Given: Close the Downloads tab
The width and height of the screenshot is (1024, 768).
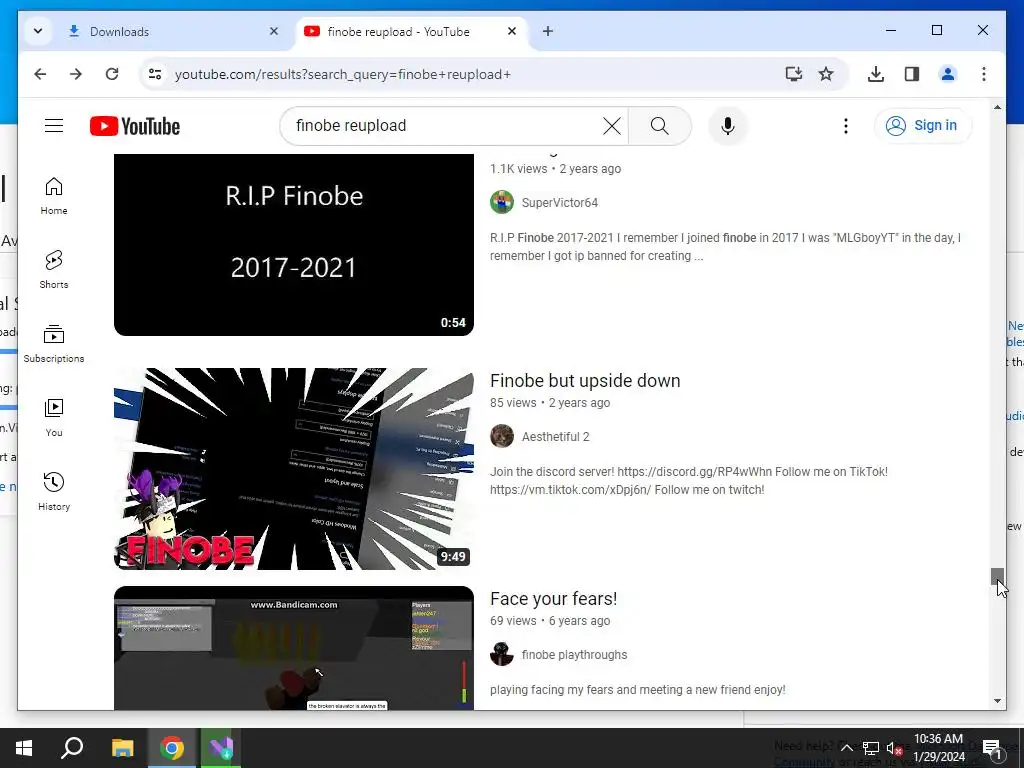Looking at the screenshot, I should point(274,31).
